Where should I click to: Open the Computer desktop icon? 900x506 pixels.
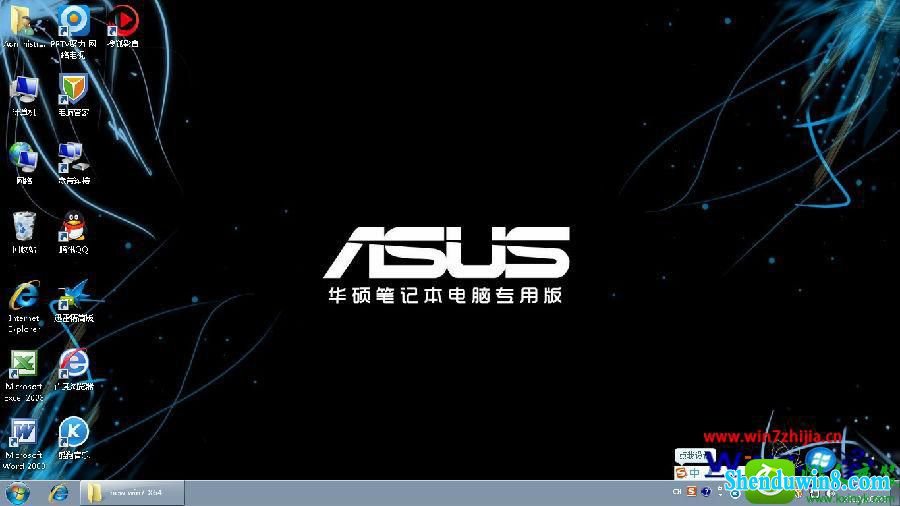click(x=24, y=95)
